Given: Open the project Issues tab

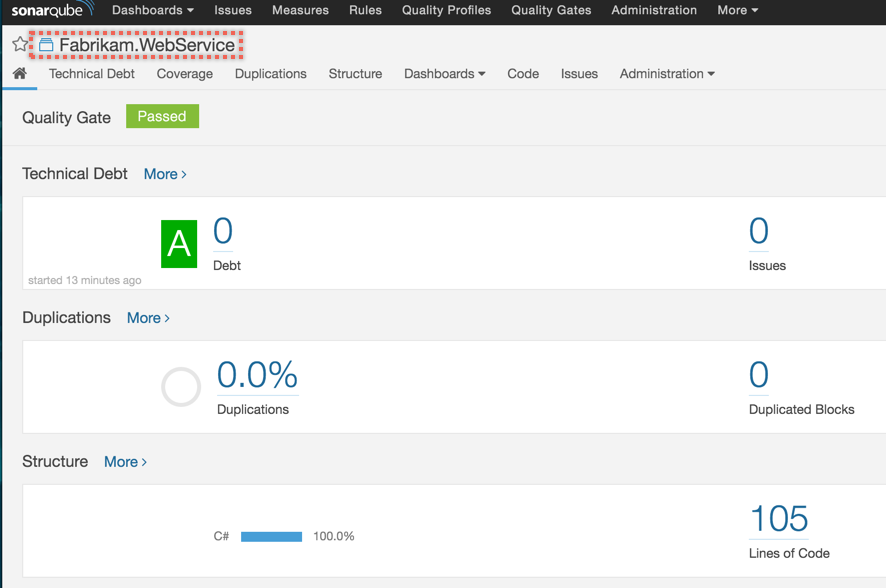Looking at the screenshot, I should click(x=579, y=74).
